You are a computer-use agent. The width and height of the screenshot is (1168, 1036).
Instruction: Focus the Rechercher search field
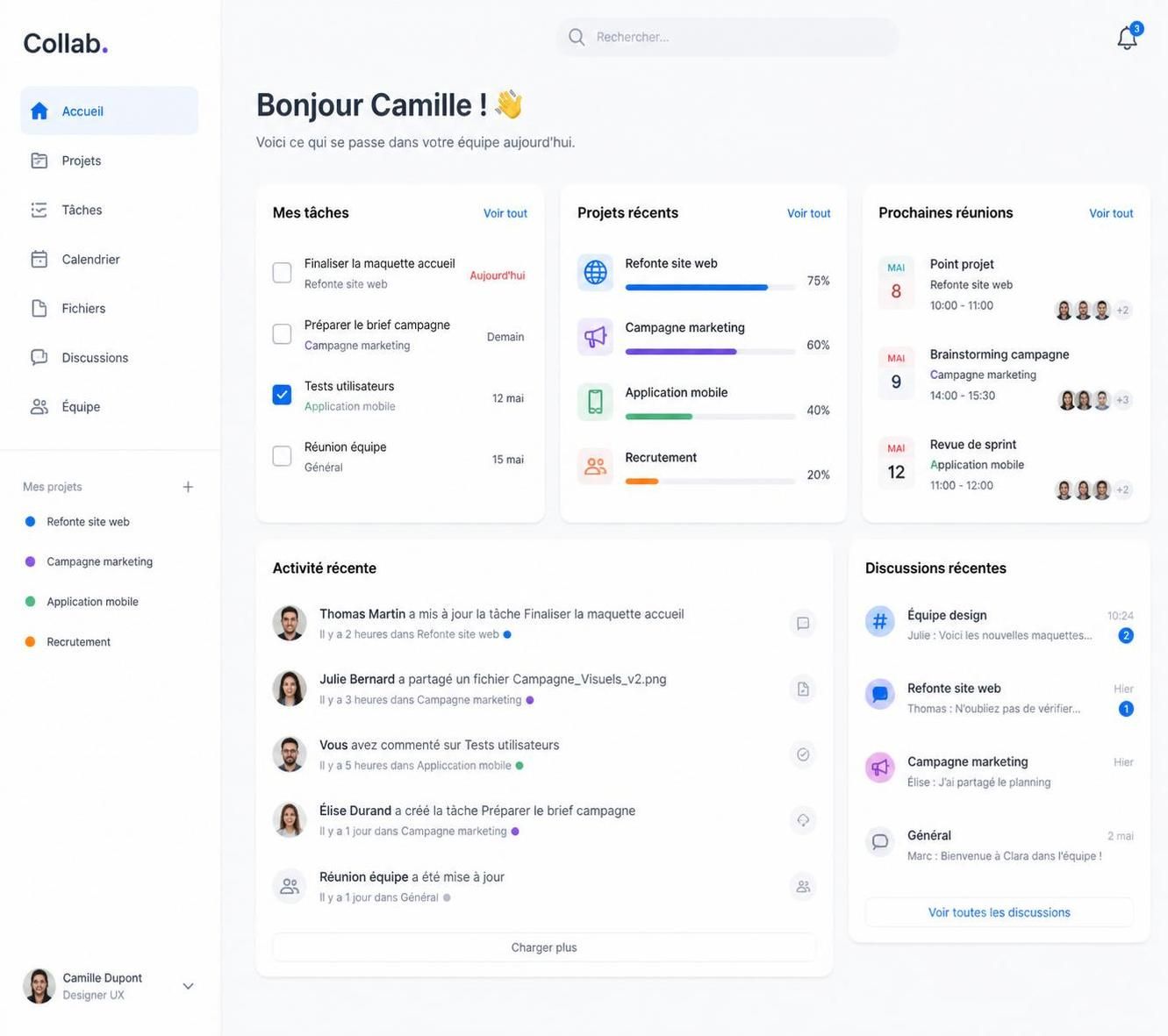727,37
